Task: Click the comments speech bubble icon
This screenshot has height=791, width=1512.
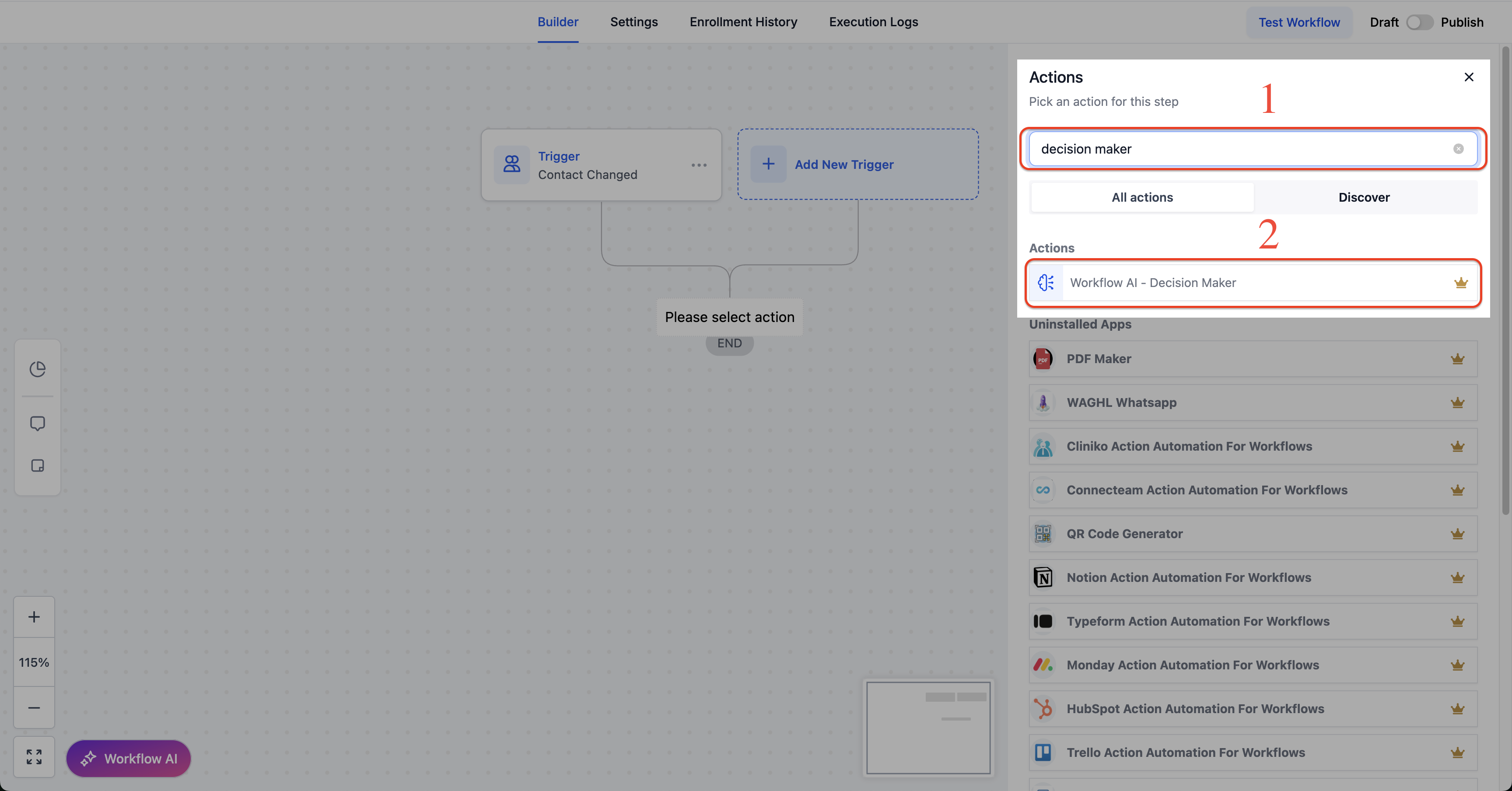Action: [38, 423]
